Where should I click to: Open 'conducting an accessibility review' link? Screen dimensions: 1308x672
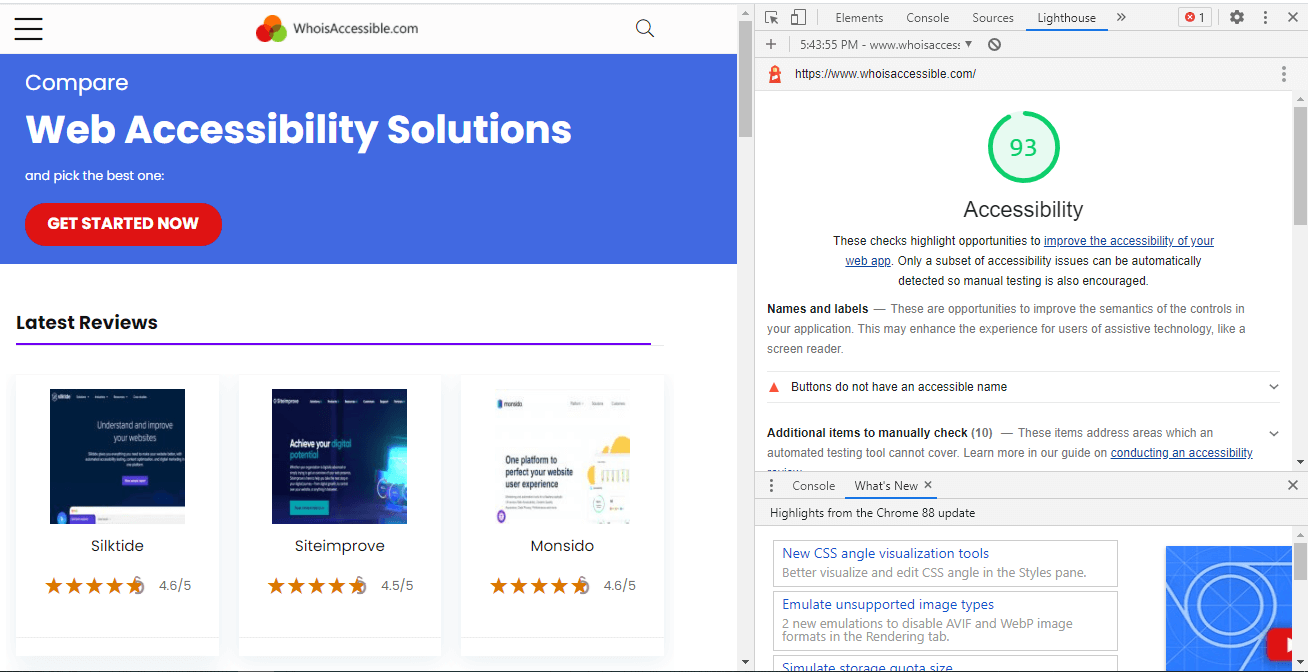(1181, 453)
